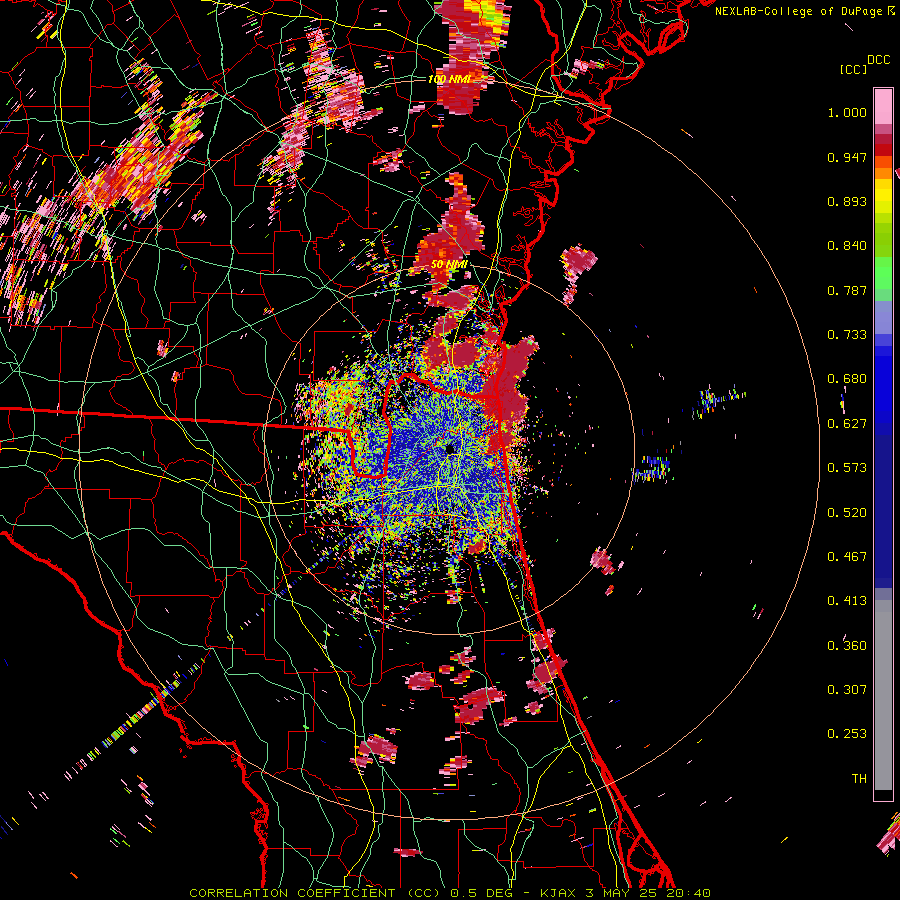This screenshot has height=900, width=900.
Task: Click the TH threshold label on scale
Action: tap(859, 779)
